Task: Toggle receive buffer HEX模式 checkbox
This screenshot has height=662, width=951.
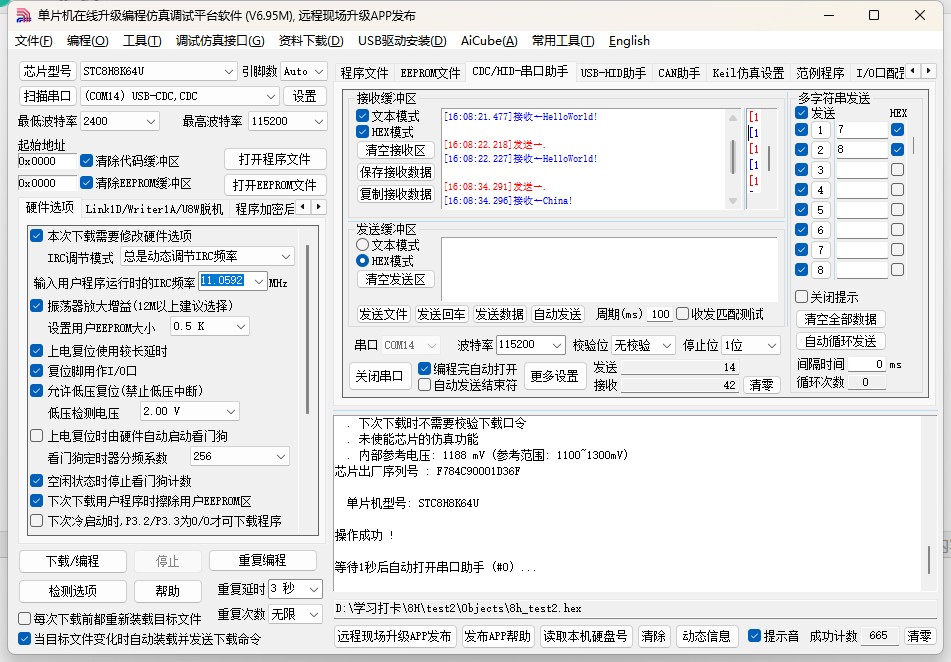Action: click(x=363, y=132)
